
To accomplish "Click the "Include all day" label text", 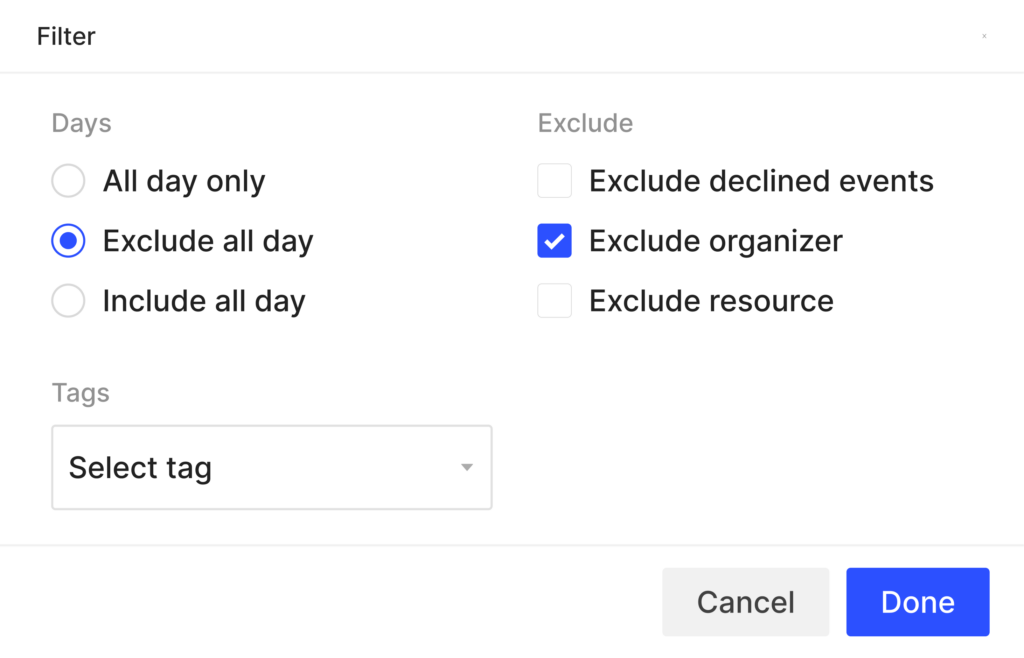I will pos(204,302).
